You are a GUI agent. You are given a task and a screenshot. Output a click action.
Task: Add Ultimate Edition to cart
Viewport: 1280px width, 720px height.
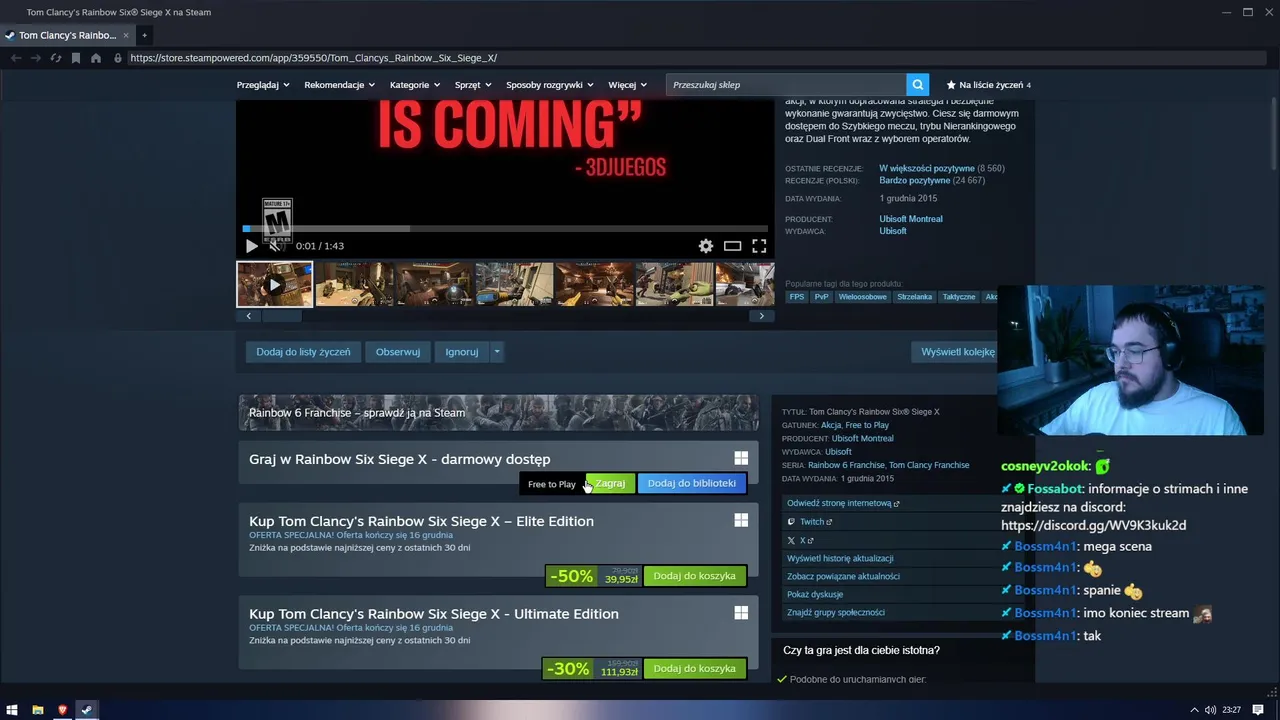(694, 669)
